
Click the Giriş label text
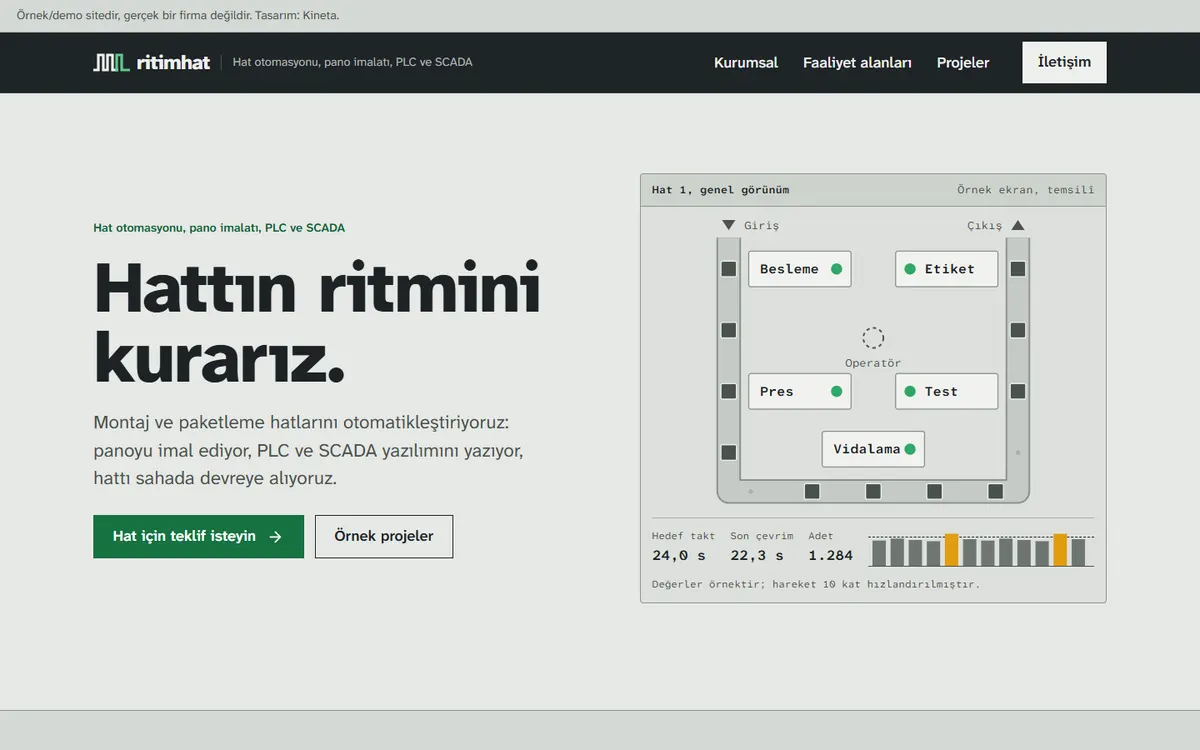coord(761,226)
